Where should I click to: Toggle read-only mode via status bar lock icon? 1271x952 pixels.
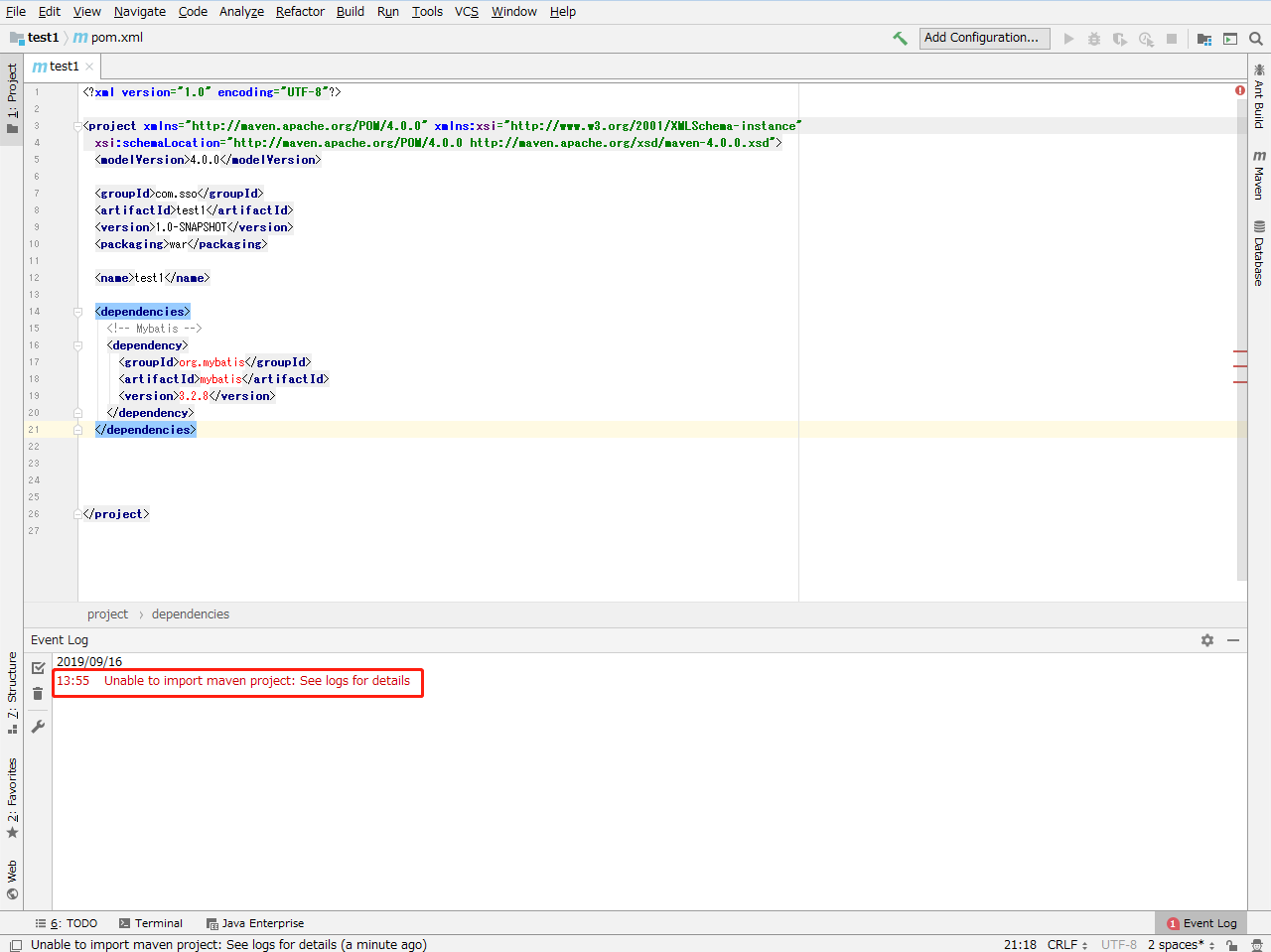[x=1231, y=944]
